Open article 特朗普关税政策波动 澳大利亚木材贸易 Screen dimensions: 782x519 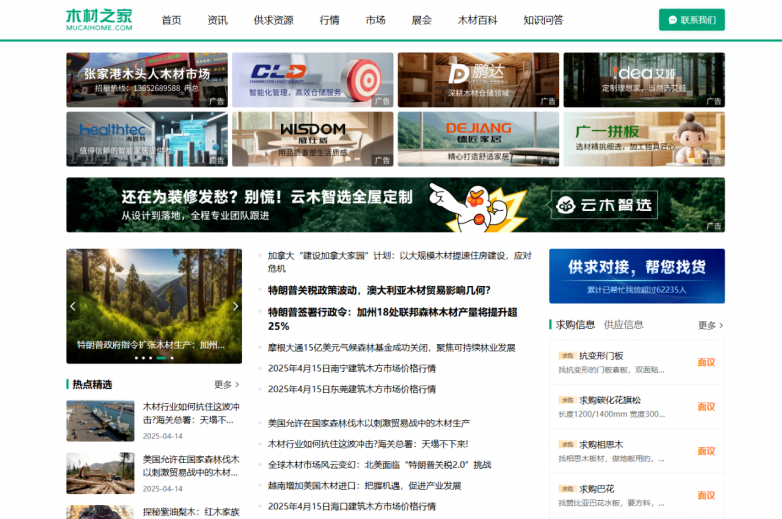click(x=379, y=290)
